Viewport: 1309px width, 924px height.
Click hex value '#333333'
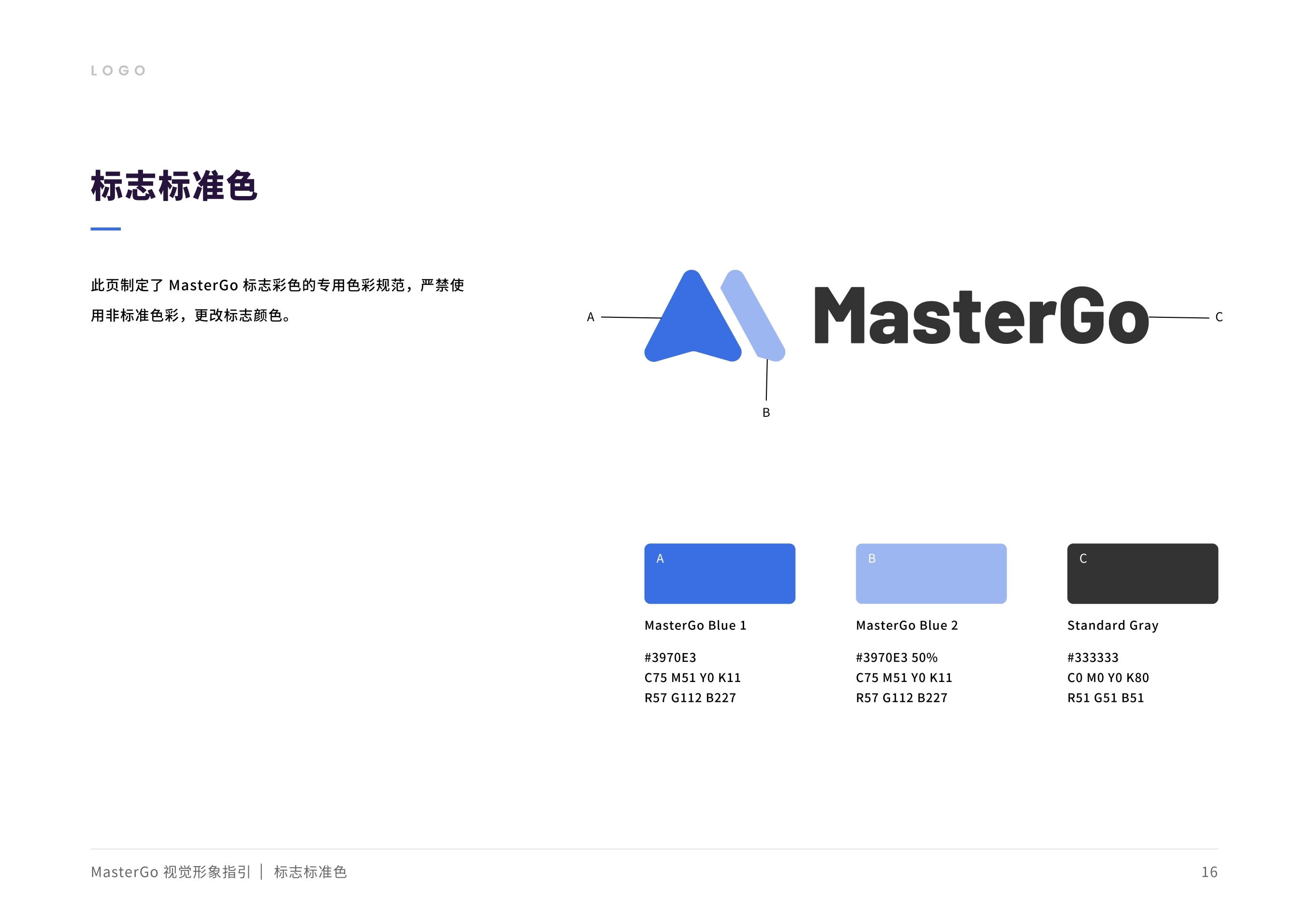click(1093, 658)
